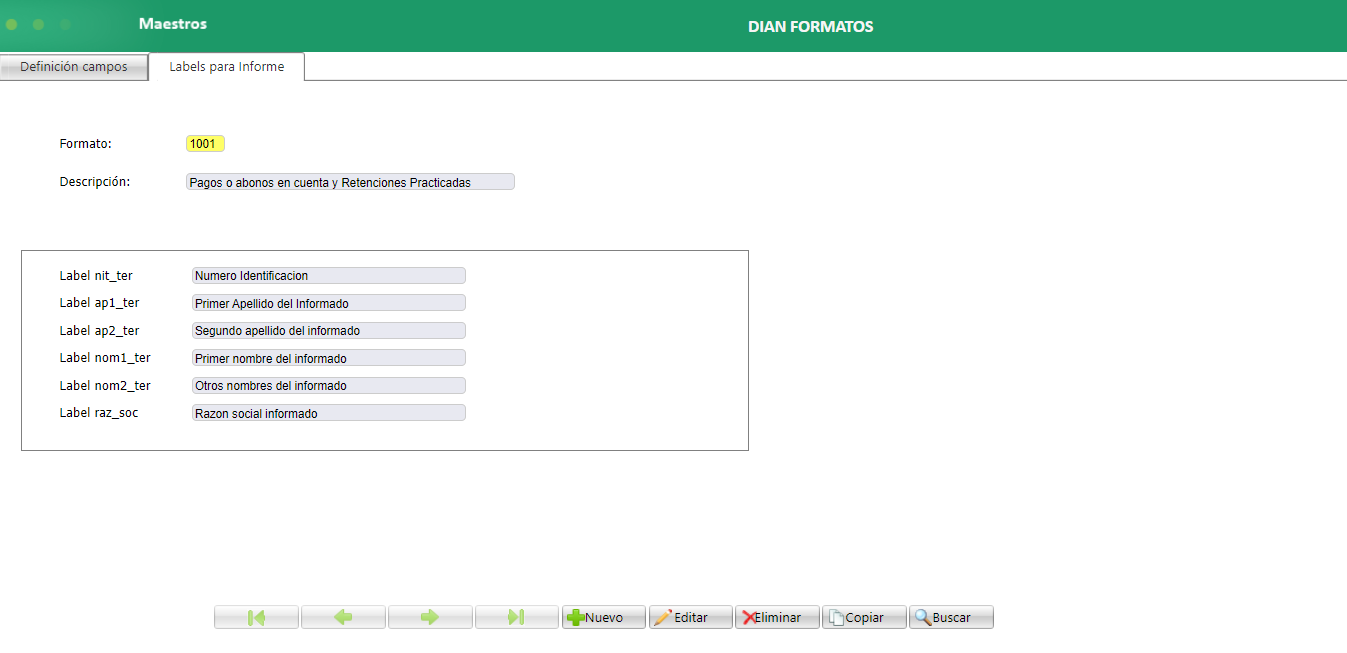Click the 'Label ap1_ter' caption

(99, 303)
